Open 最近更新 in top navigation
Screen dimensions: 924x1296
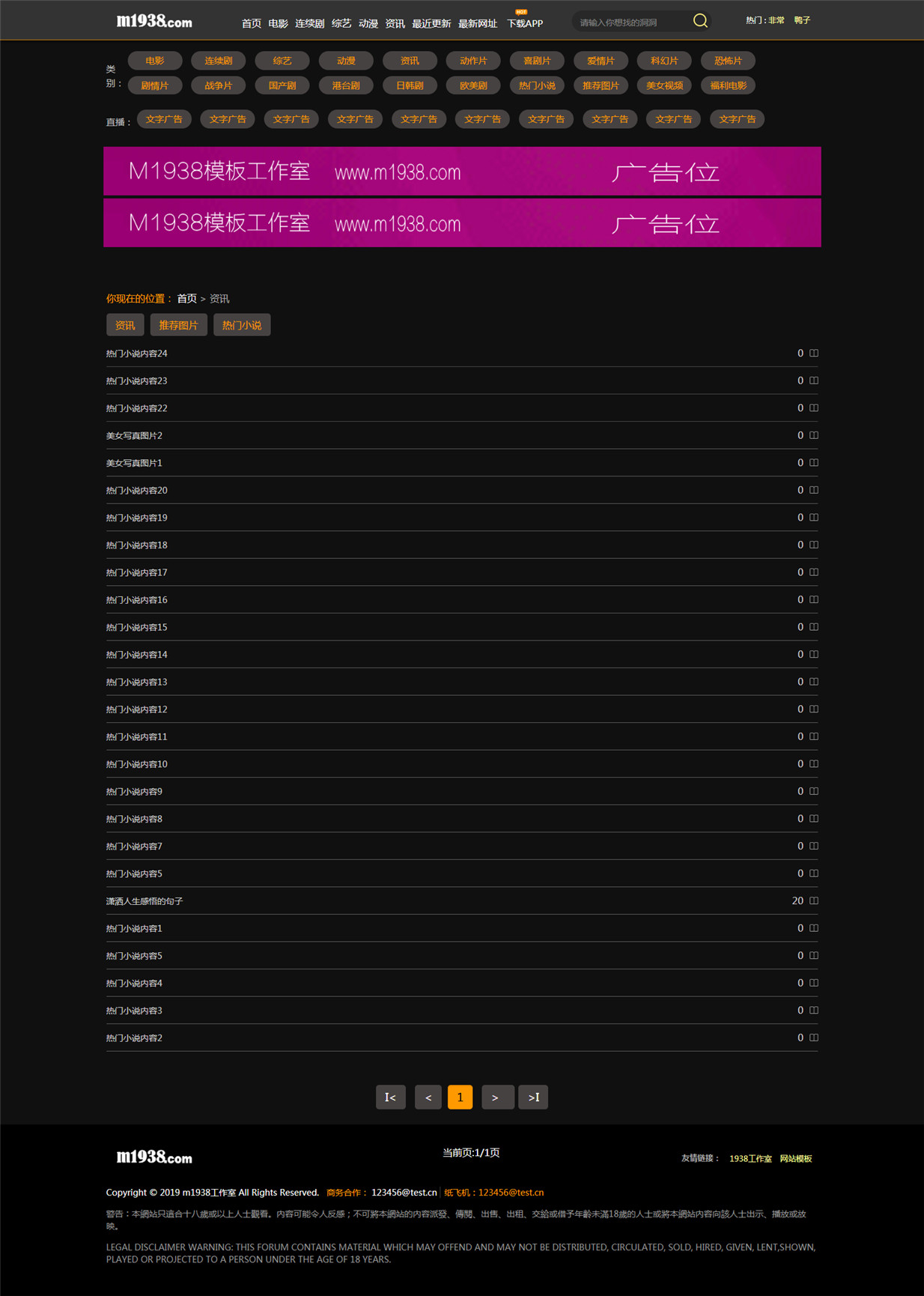click(431, 23)
